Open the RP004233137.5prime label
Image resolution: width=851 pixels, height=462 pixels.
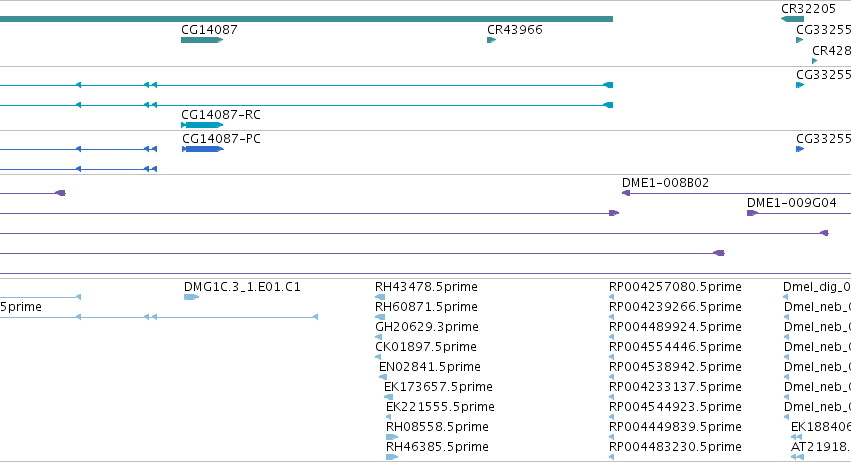tap(675, 387)
